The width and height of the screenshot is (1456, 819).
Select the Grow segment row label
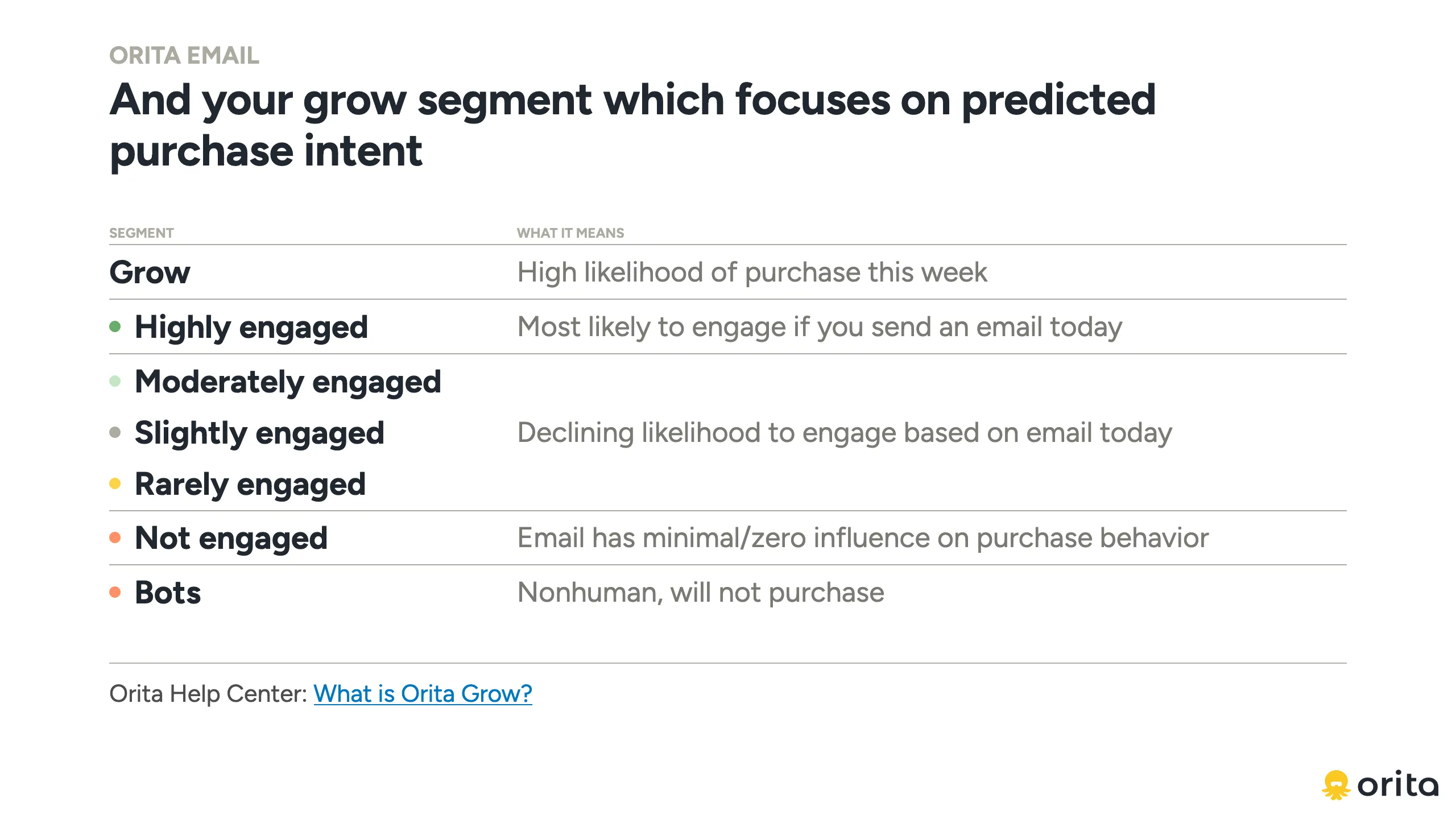coord(150,272)
